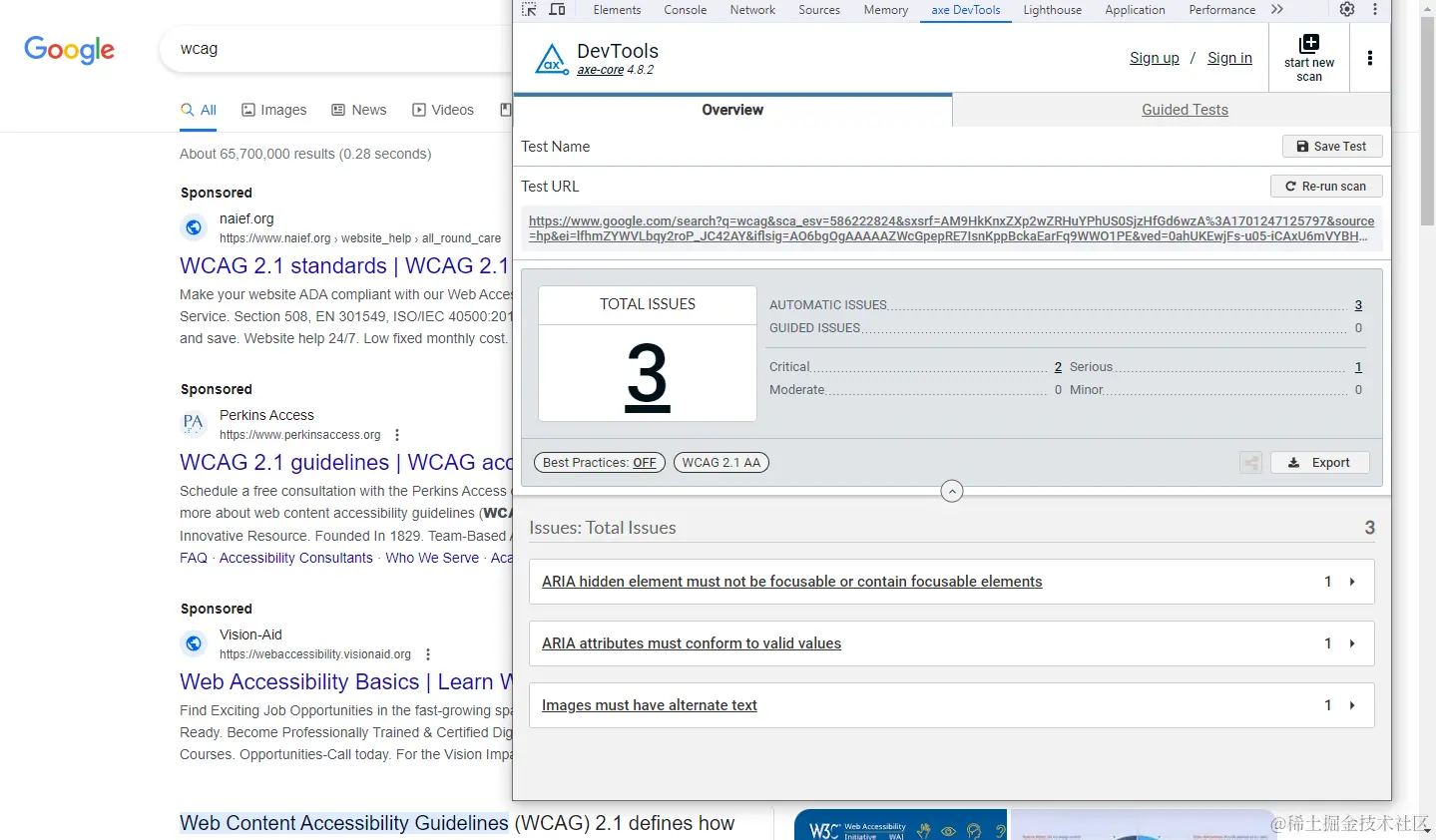The width and height of the screenshot is (1436, 840).
Task: Click the Critical issues count 2
Action: pyautogui.click(x=1058, y=367)
